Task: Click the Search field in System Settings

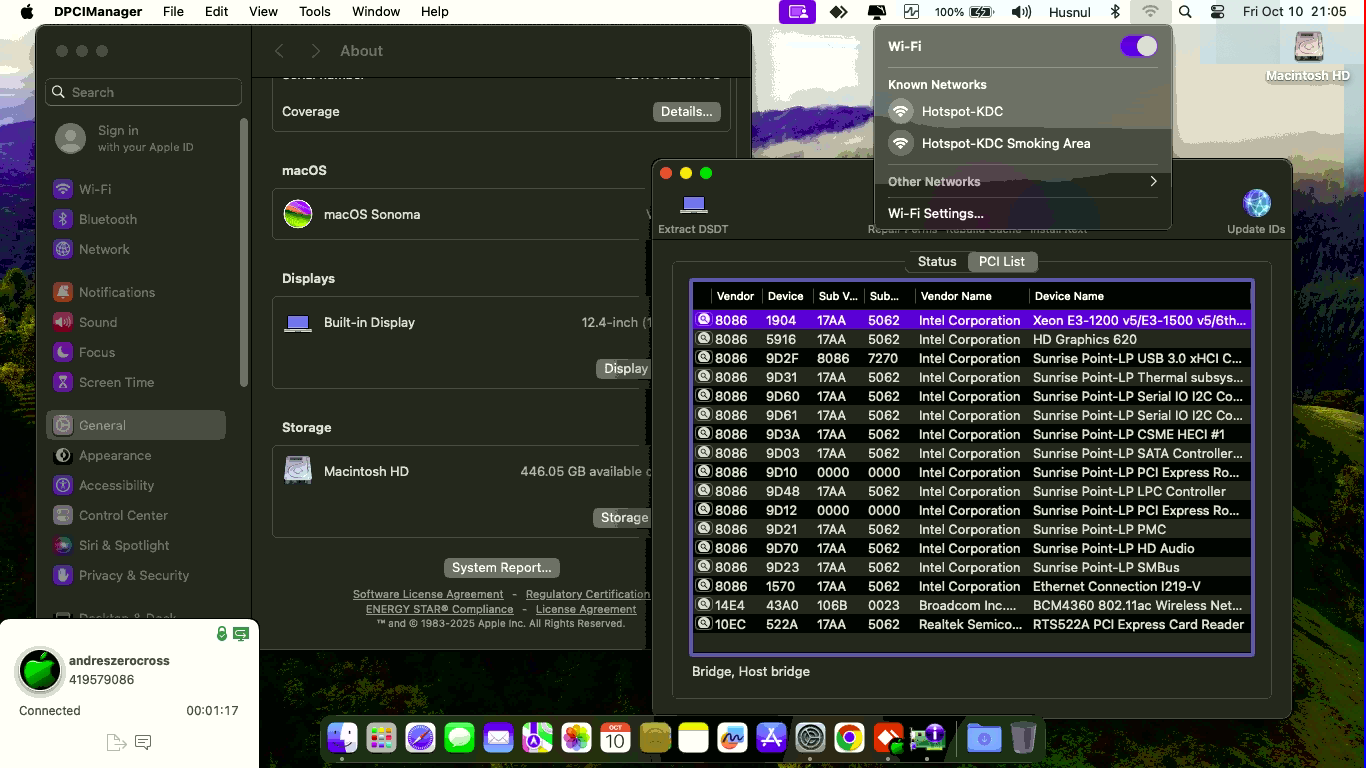Action: click(x=144, y=92)
